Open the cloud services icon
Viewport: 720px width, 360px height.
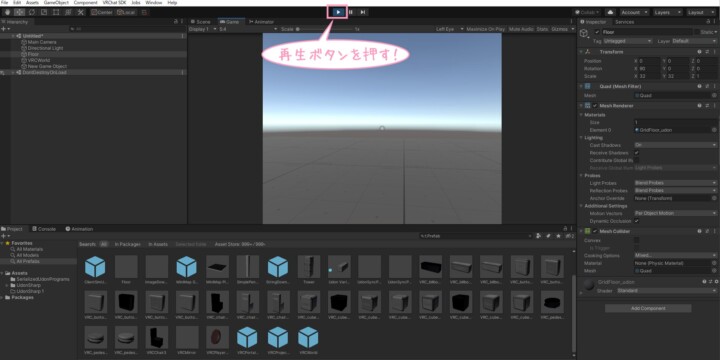610,12
